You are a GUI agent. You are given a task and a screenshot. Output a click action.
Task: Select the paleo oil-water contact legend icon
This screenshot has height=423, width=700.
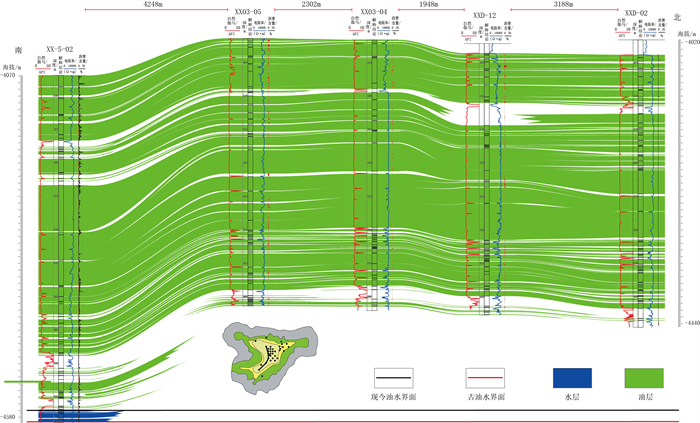(x=485, y=378)
